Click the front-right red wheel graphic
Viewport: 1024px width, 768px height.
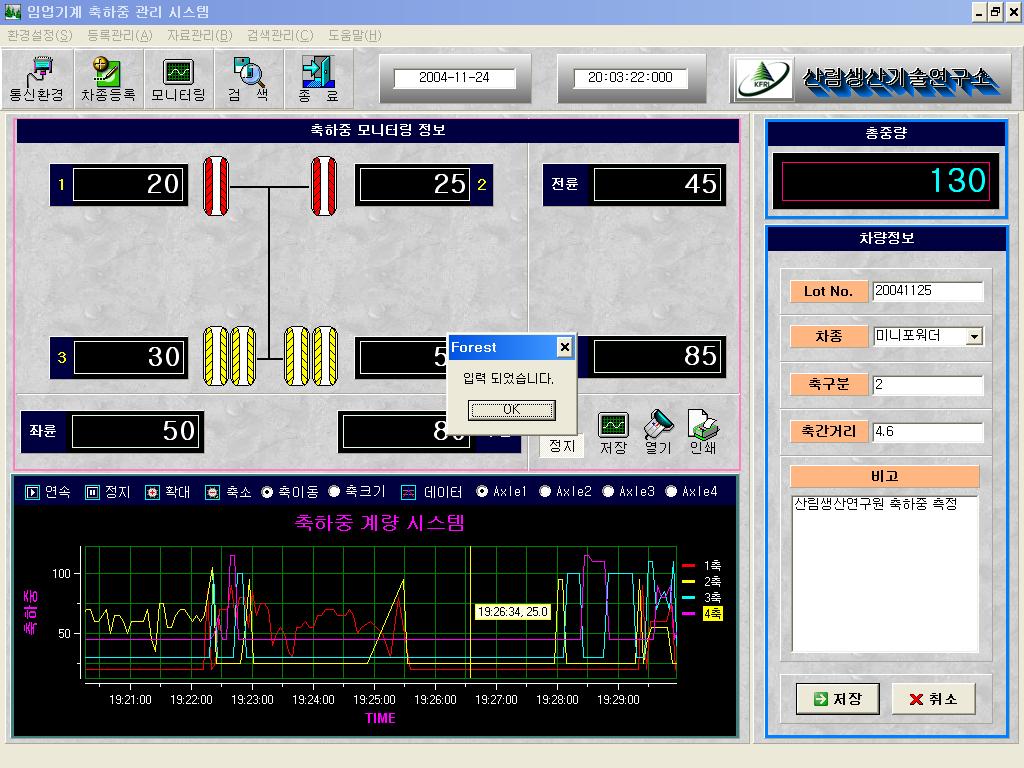[324, 186]
